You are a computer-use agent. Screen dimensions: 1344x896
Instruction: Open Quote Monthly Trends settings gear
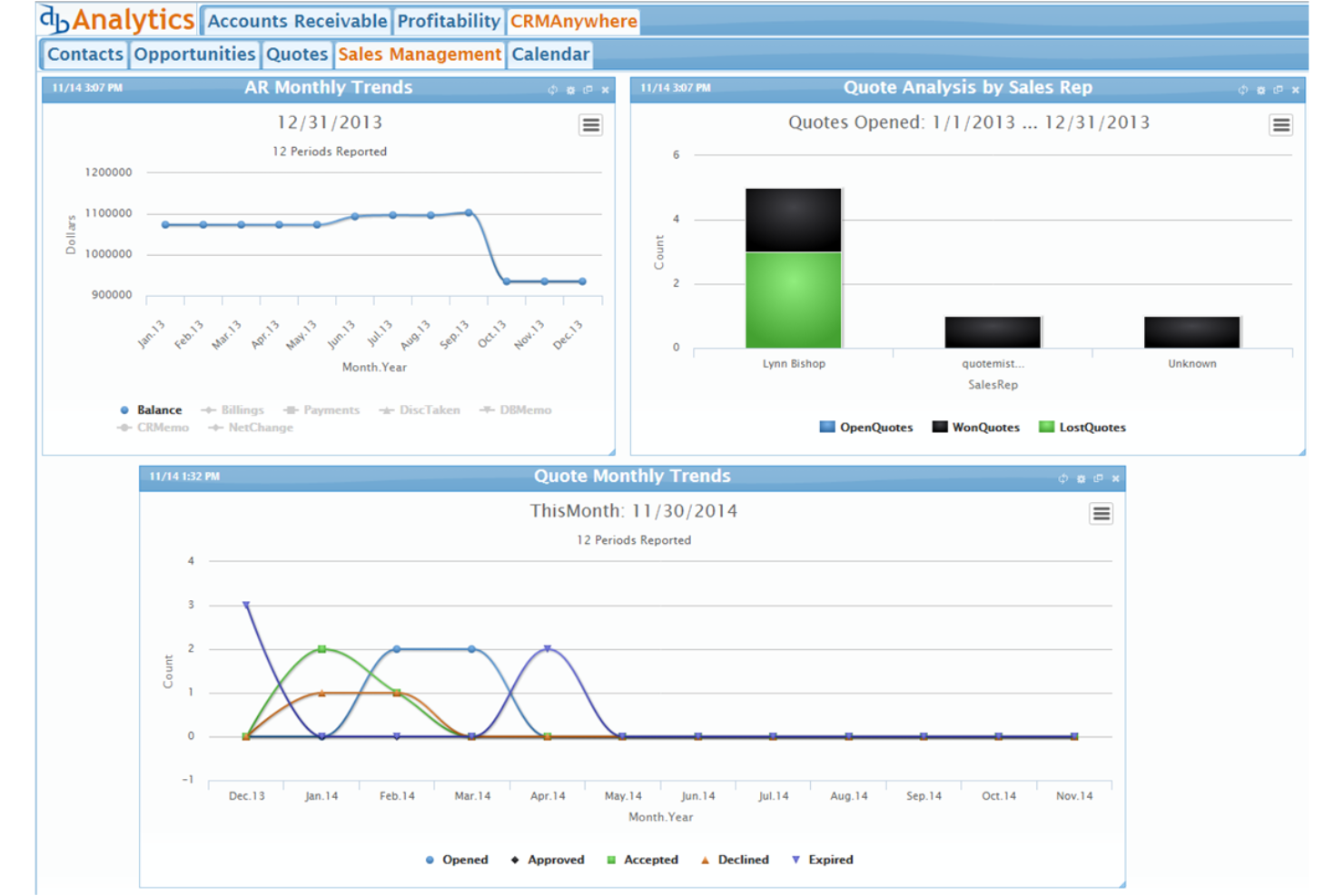click(1081, 478)
